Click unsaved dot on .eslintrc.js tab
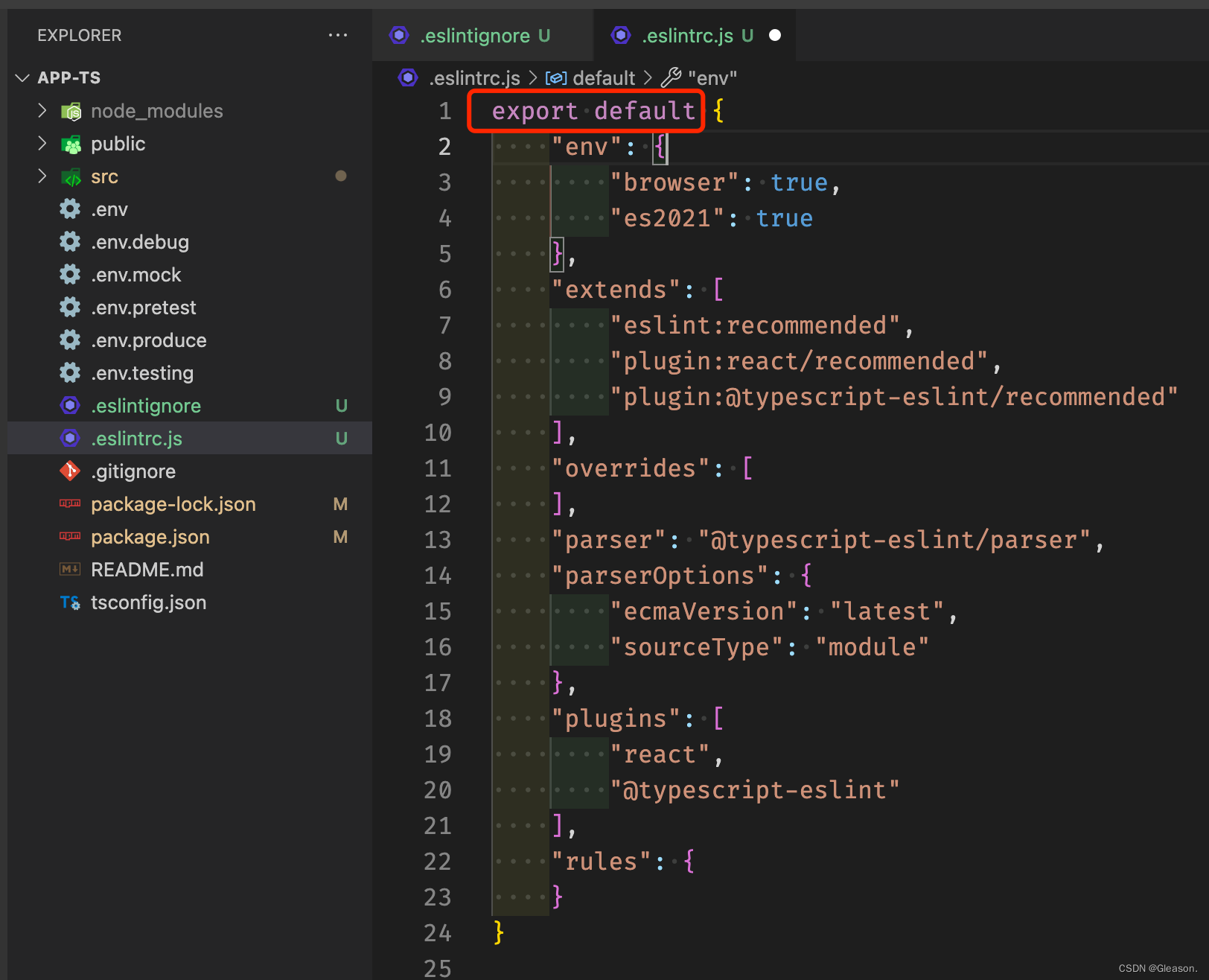 coord(775,35)
